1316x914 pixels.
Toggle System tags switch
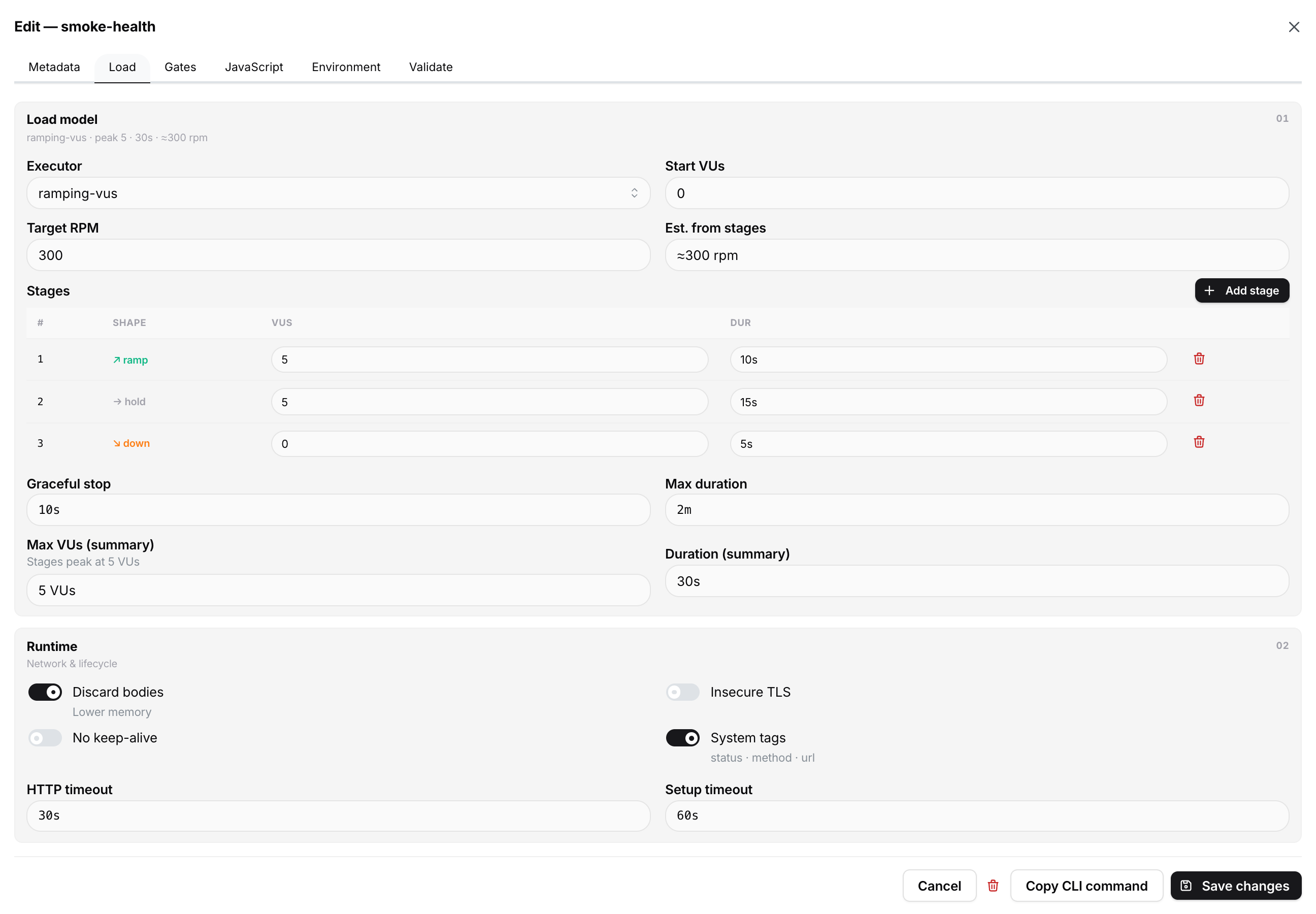(683, 738)
